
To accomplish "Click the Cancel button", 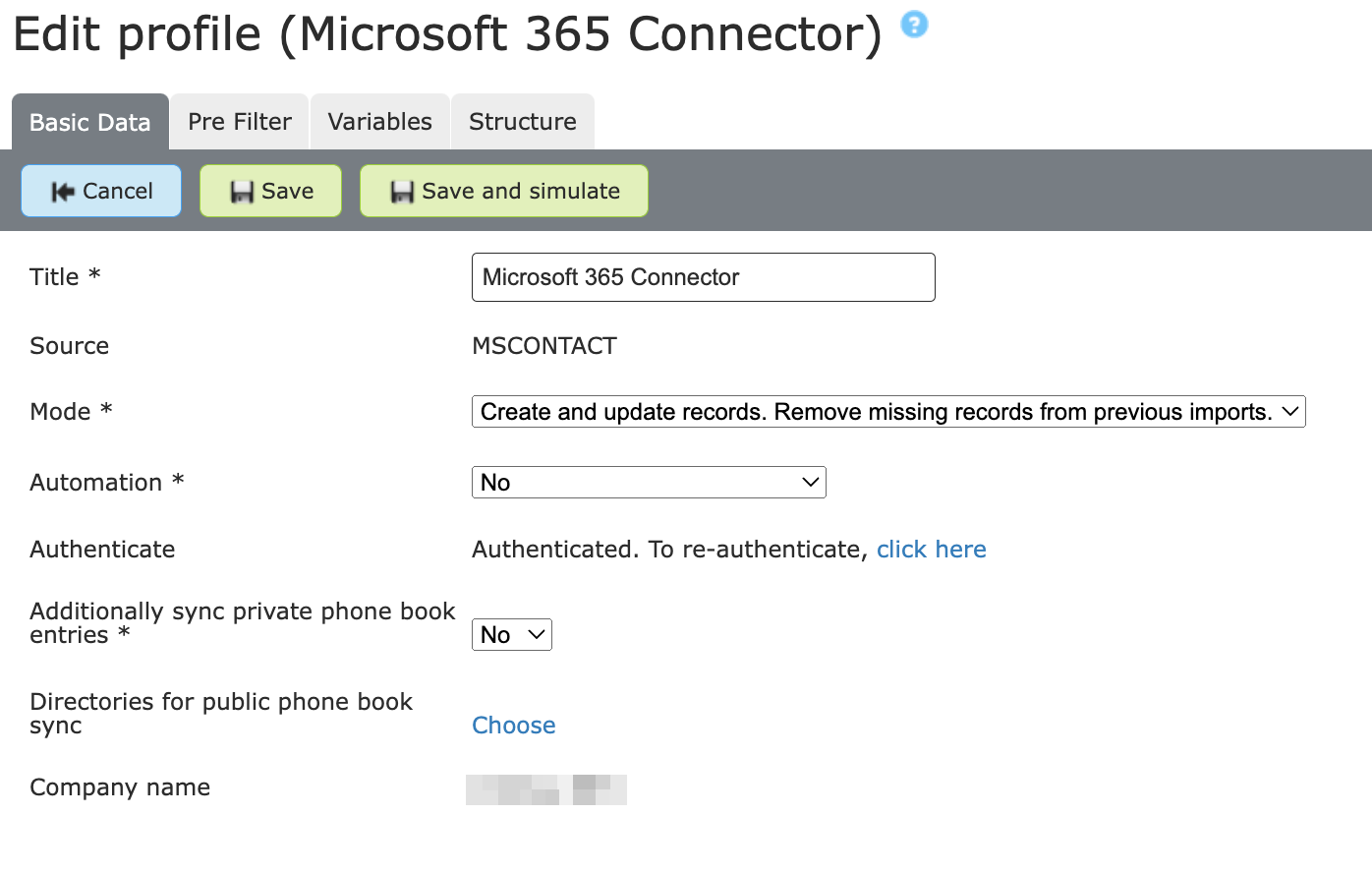I will tap(101, 191).
